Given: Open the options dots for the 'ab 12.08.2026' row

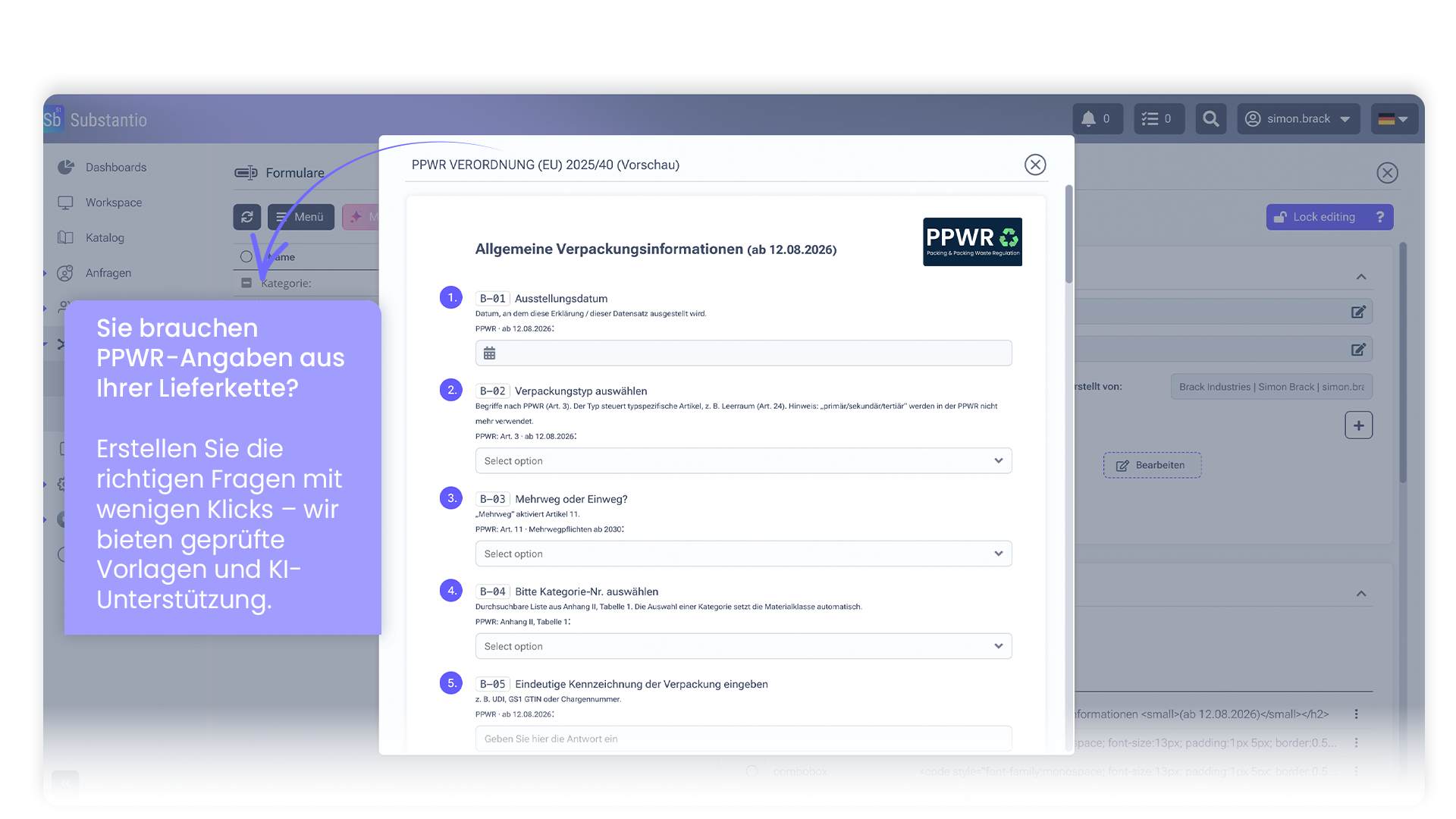Looking at the screenshot, I should [1357, 714].
